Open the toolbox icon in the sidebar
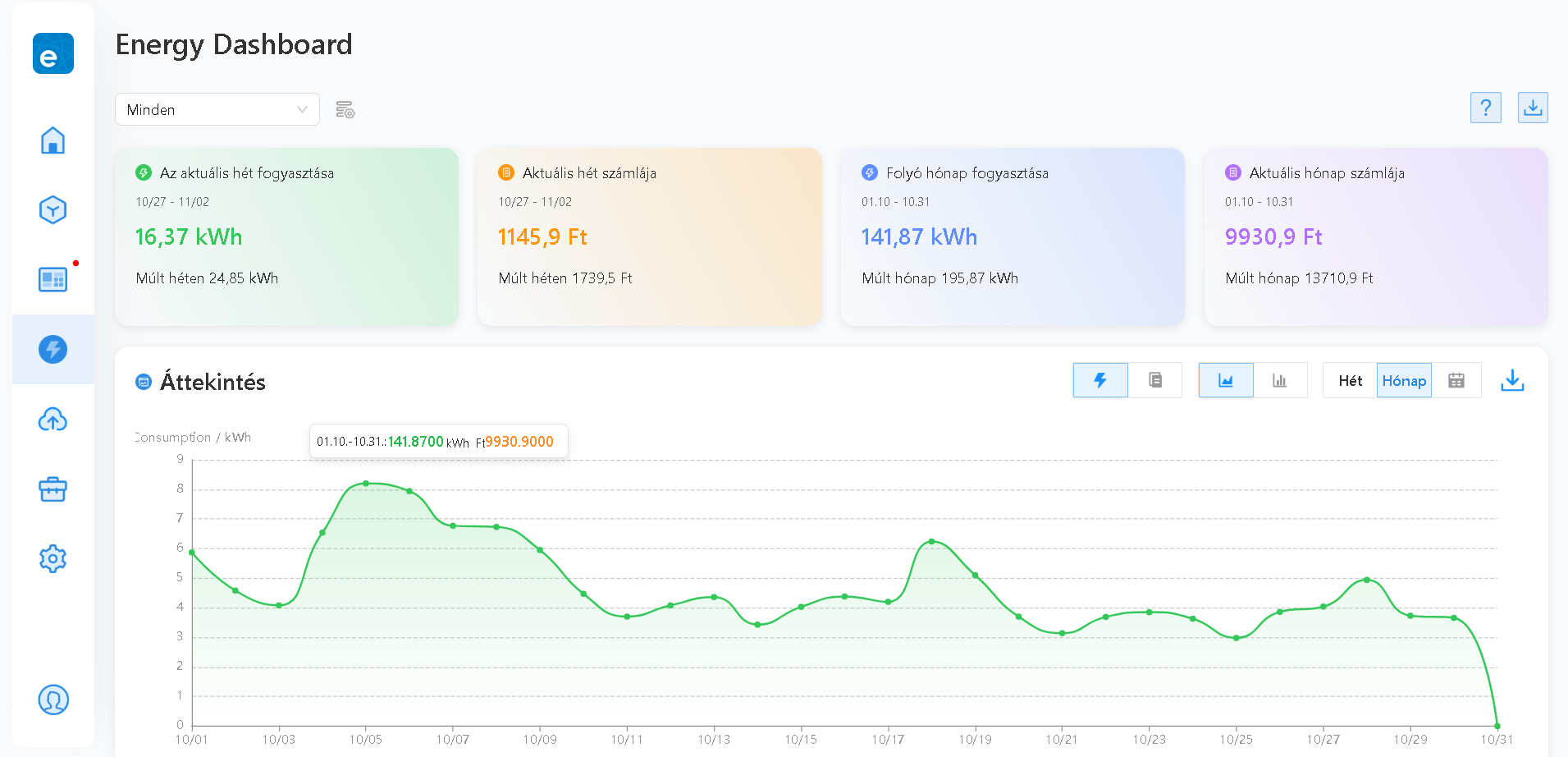1568x757 pixels. (53, 489)
